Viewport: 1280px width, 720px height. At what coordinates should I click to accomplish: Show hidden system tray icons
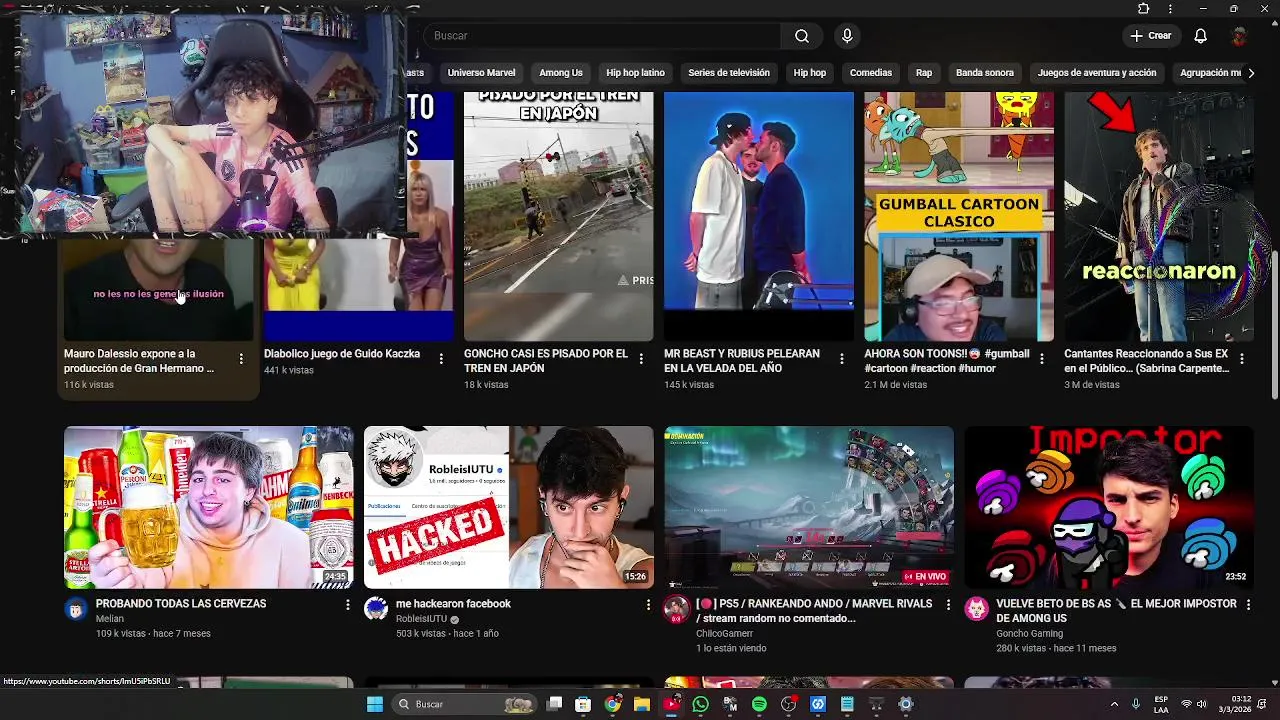pos(1114,704)
